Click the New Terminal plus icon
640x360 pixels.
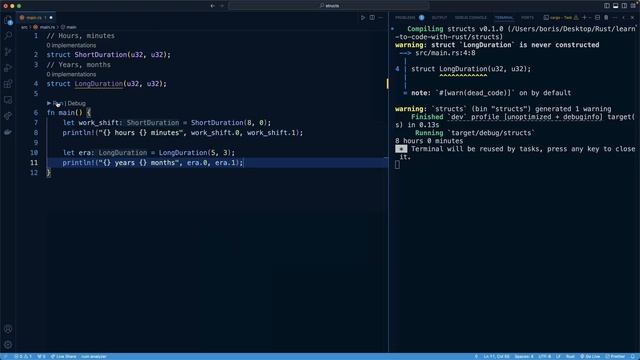click(x=584, y=18)
